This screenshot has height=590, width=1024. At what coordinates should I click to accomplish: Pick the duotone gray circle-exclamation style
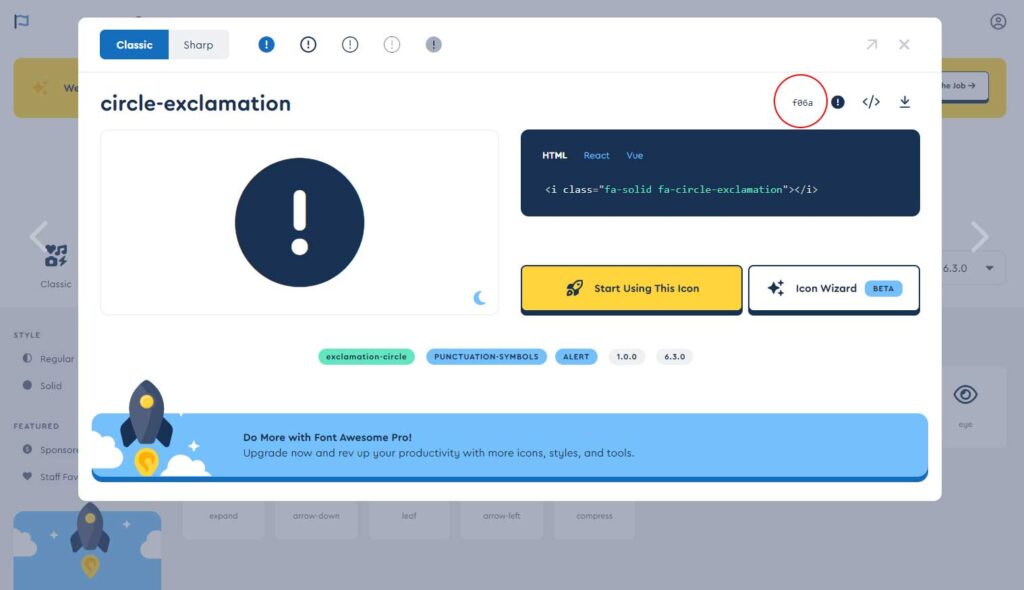coord(433,45)
